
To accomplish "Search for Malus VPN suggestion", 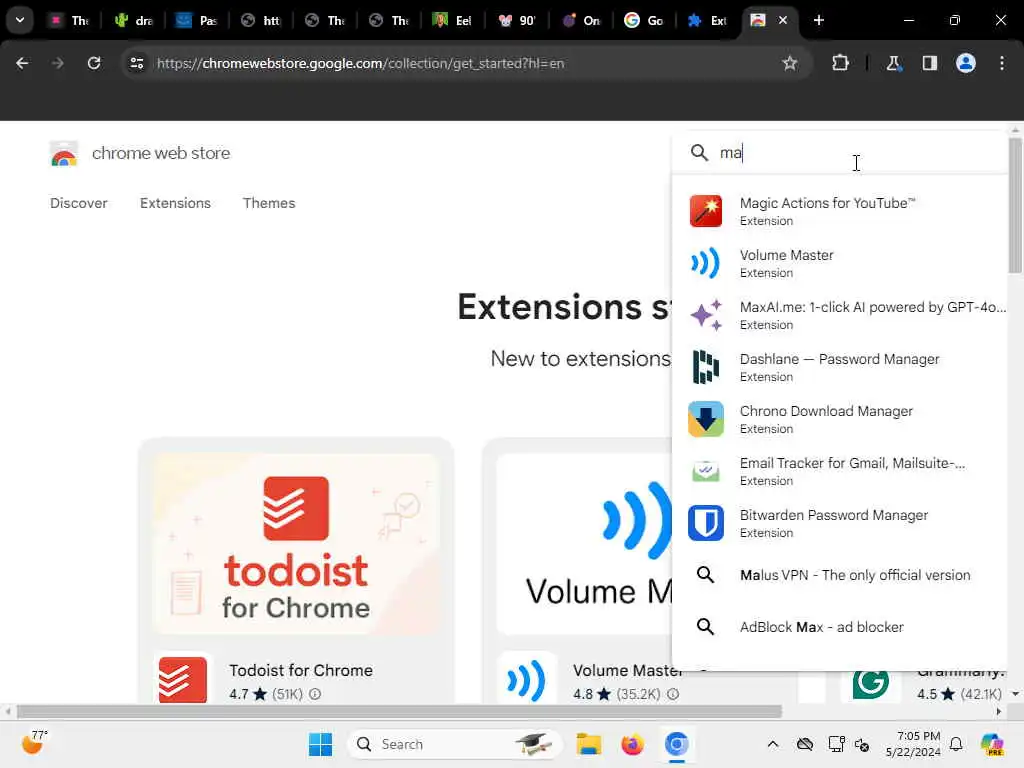I will point(839,575).
